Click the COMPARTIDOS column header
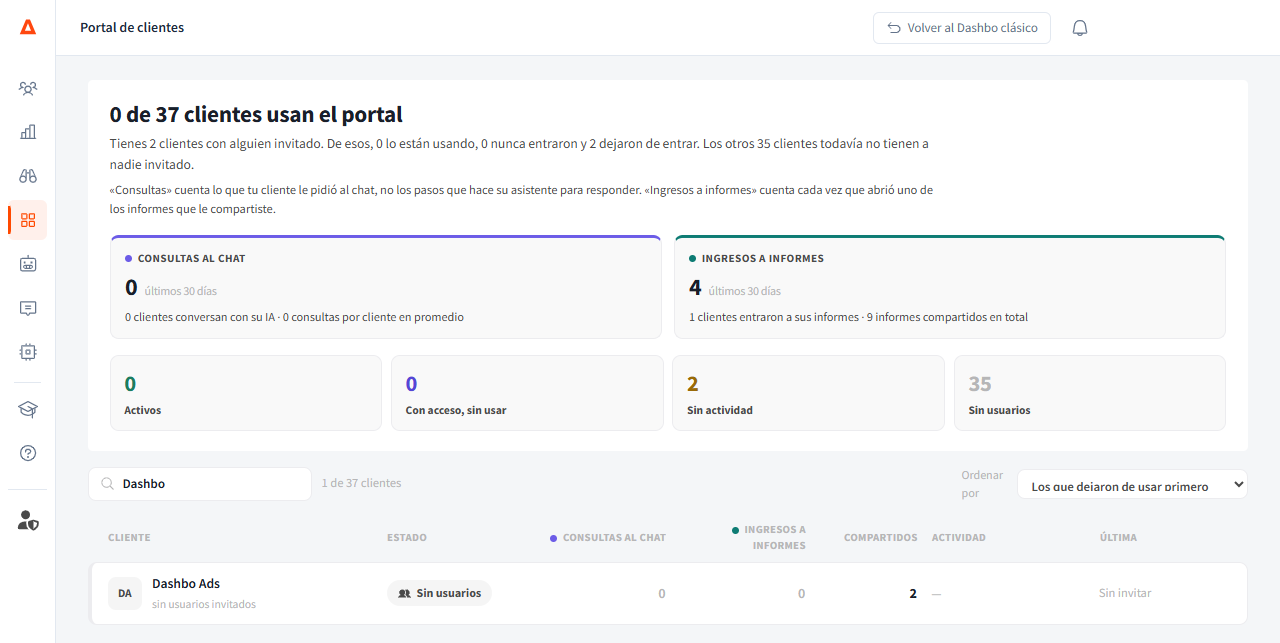Viewport: 1280px width, 643px height. click(880, 538)
